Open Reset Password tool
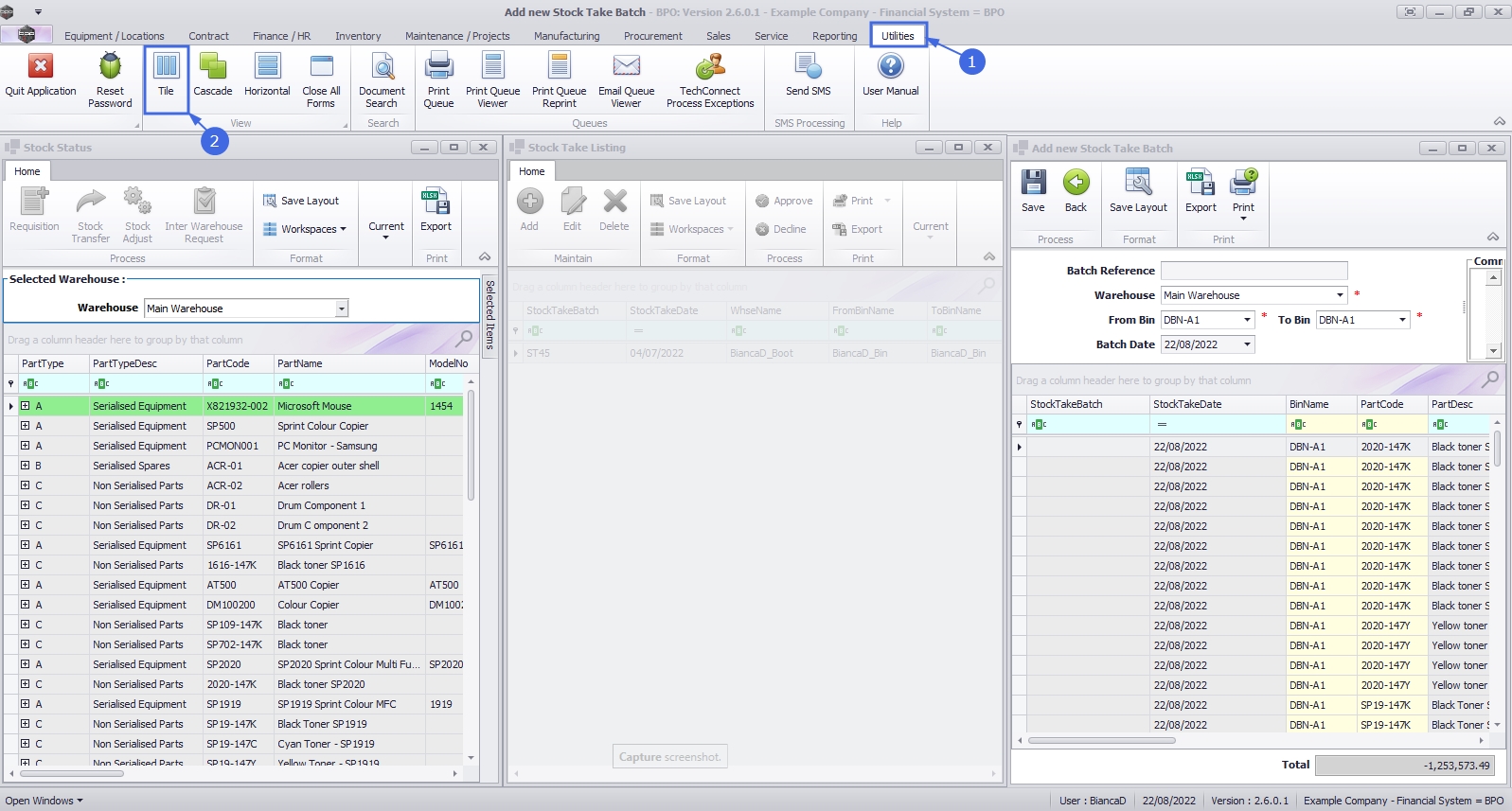1512x811 pixels. 110,80
